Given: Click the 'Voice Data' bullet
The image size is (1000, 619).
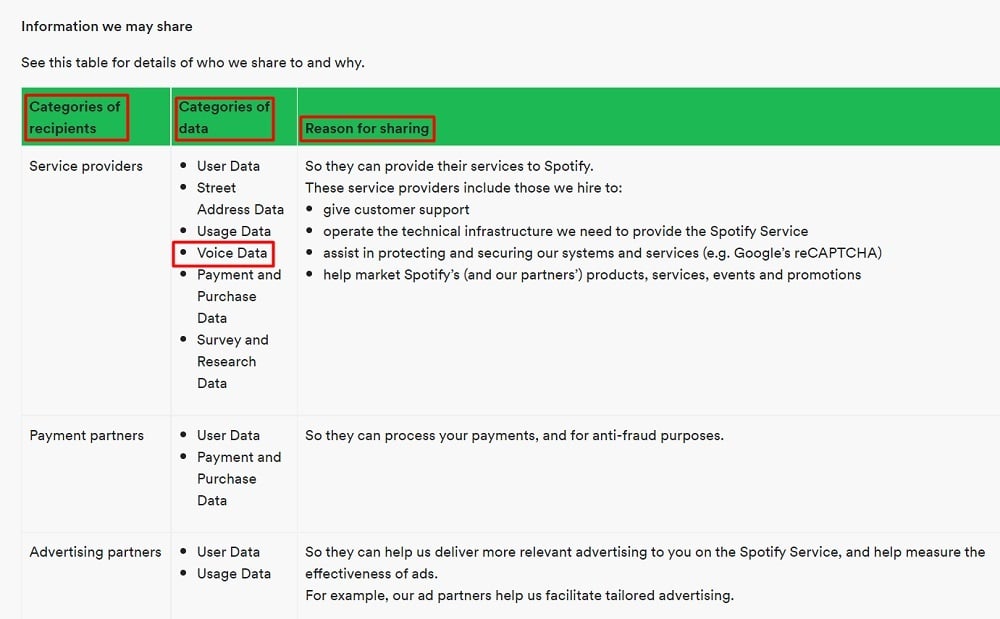Looking at the screenshot, I should 232,252.
